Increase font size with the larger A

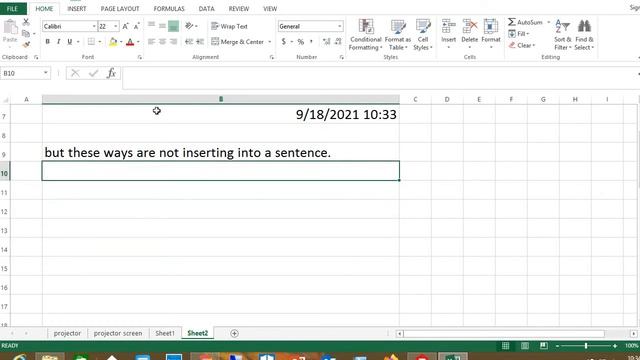[126, 26]
